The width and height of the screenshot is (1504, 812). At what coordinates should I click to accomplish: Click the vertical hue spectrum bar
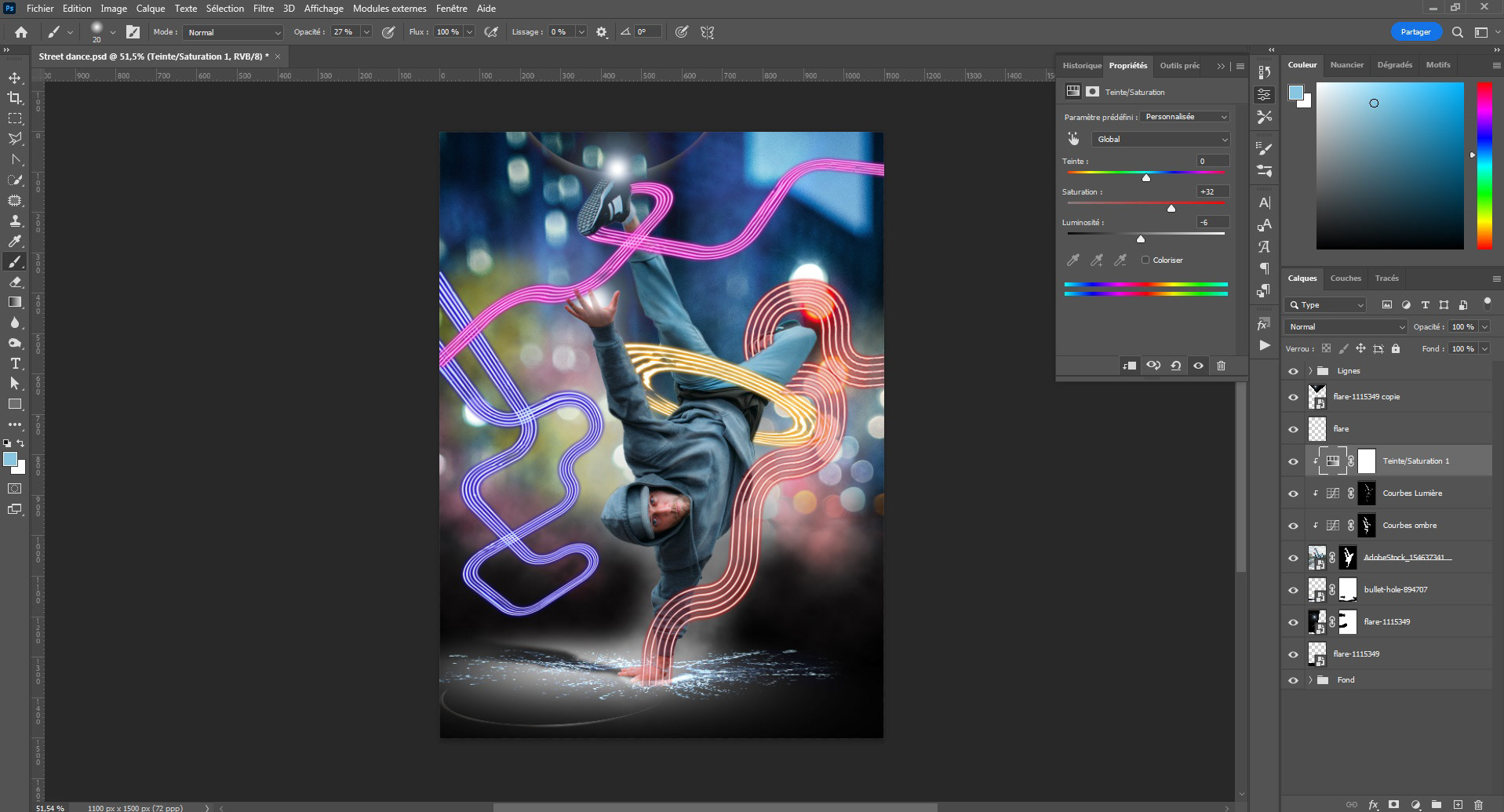pyautogui.click(x=1484, y=166)
